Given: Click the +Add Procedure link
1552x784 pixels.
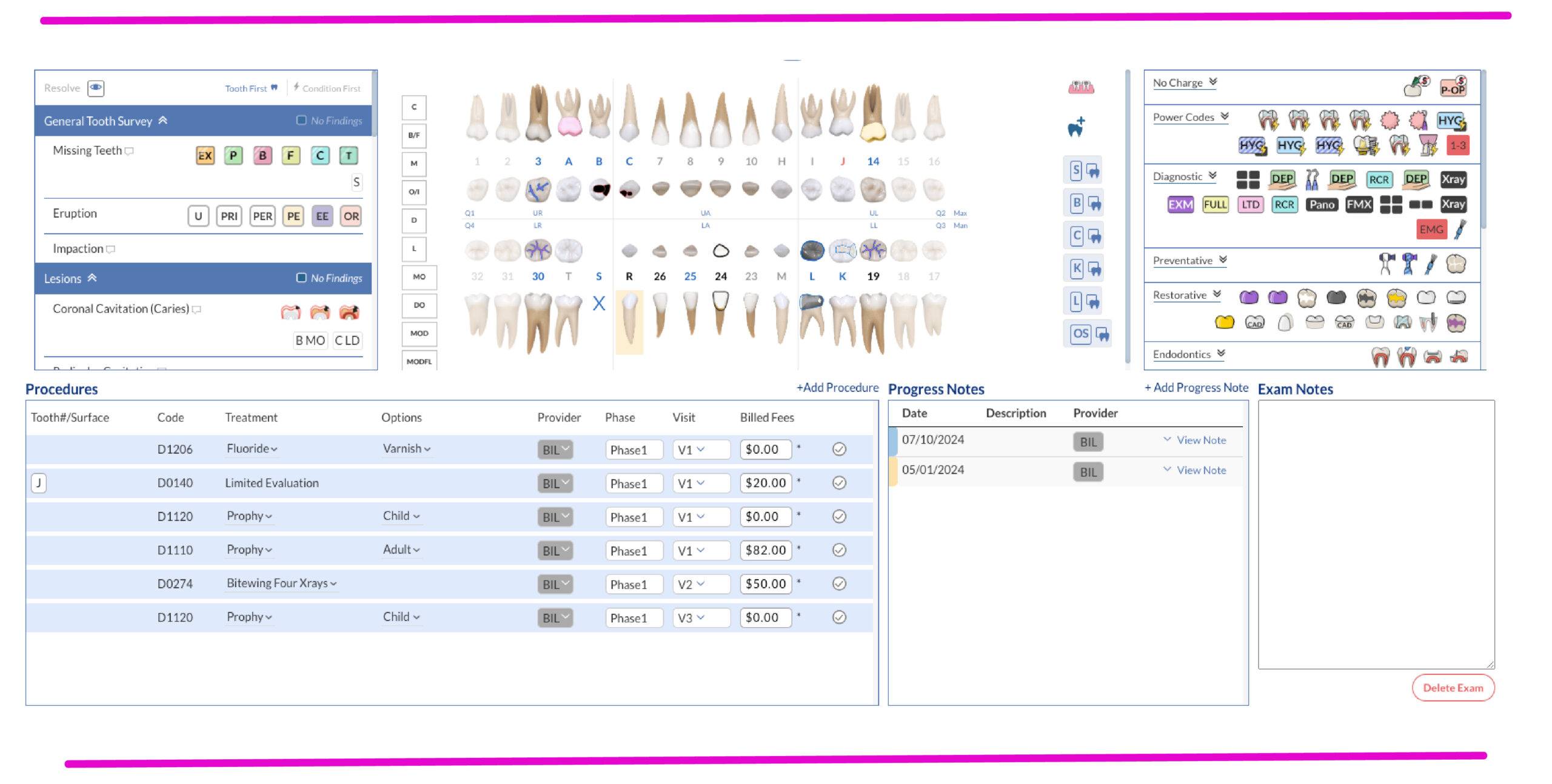Looking at the screenshot, I should [837, 388].
